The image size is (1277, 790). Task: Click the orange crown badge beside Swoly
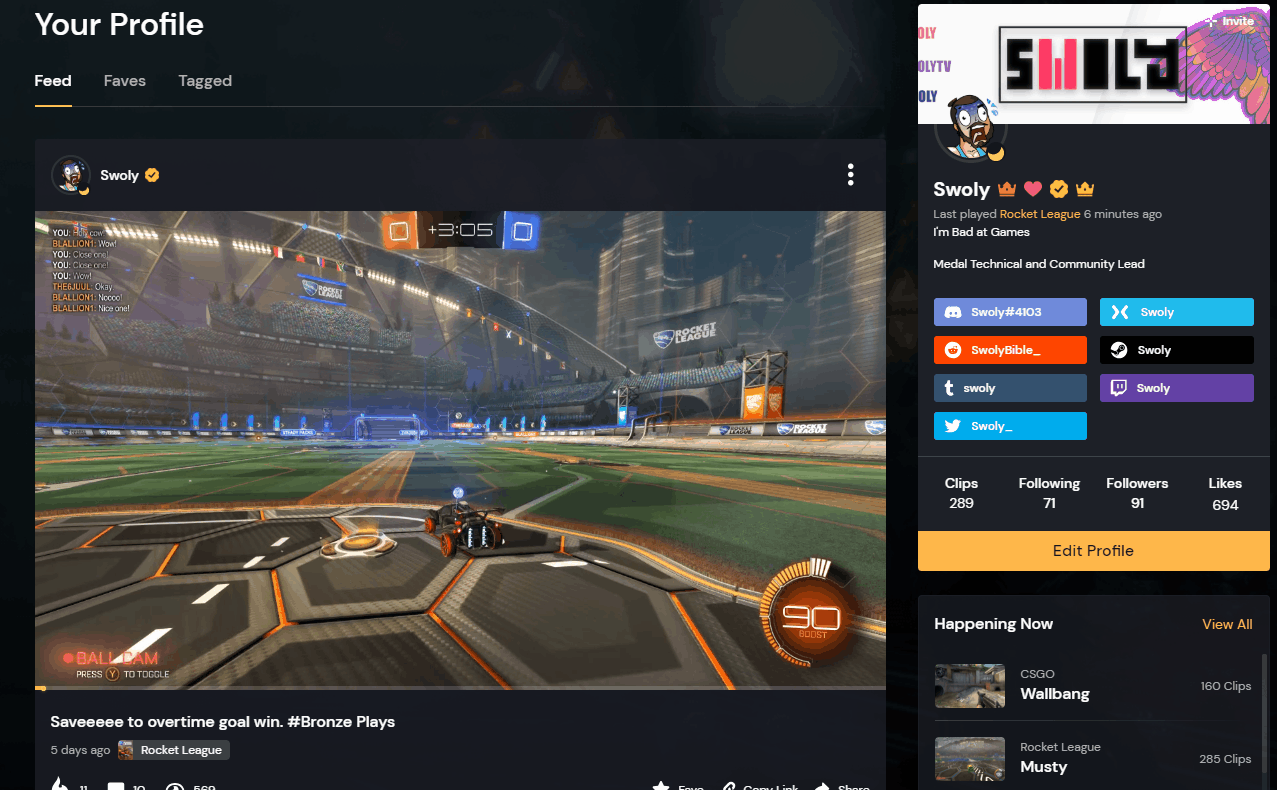coord(1007,189)
